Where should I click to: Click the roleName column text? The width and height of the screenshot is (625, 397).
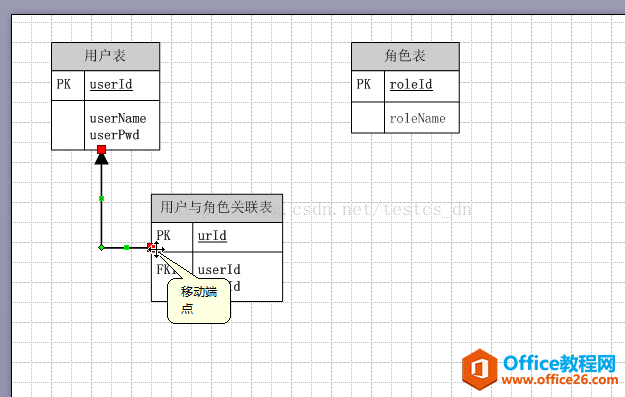pyautogui.click(x=417, y=118)
